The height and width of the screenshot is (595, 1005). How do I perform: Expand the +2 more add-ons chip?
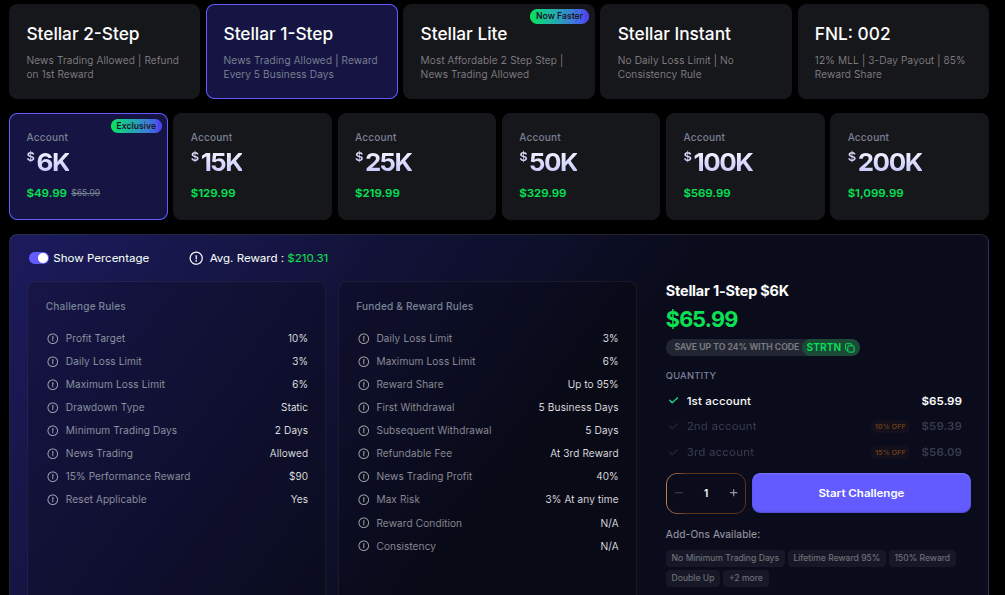pos(746,578)
